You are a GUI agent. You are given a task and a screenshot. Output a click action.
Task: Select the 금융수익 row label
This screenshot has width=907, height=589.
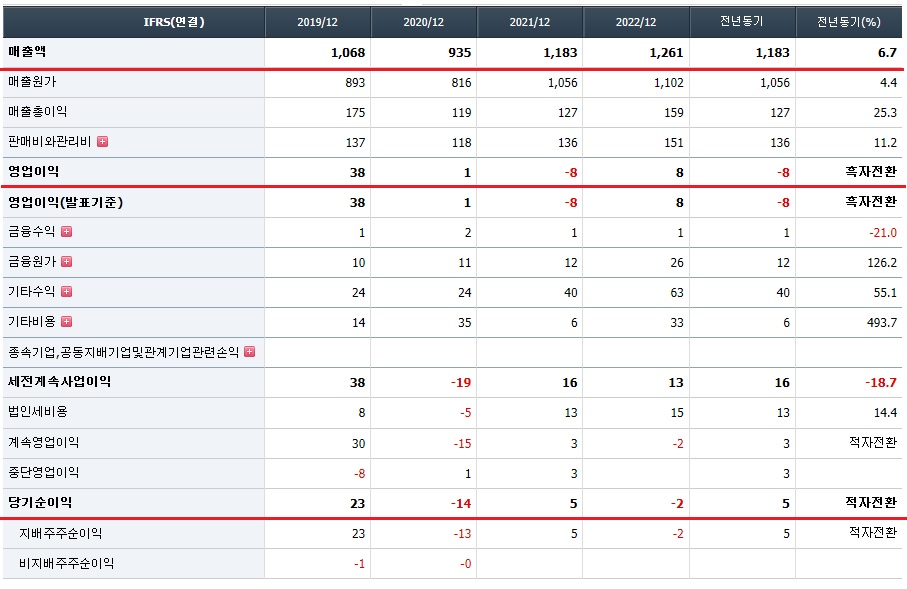(32, 232)
